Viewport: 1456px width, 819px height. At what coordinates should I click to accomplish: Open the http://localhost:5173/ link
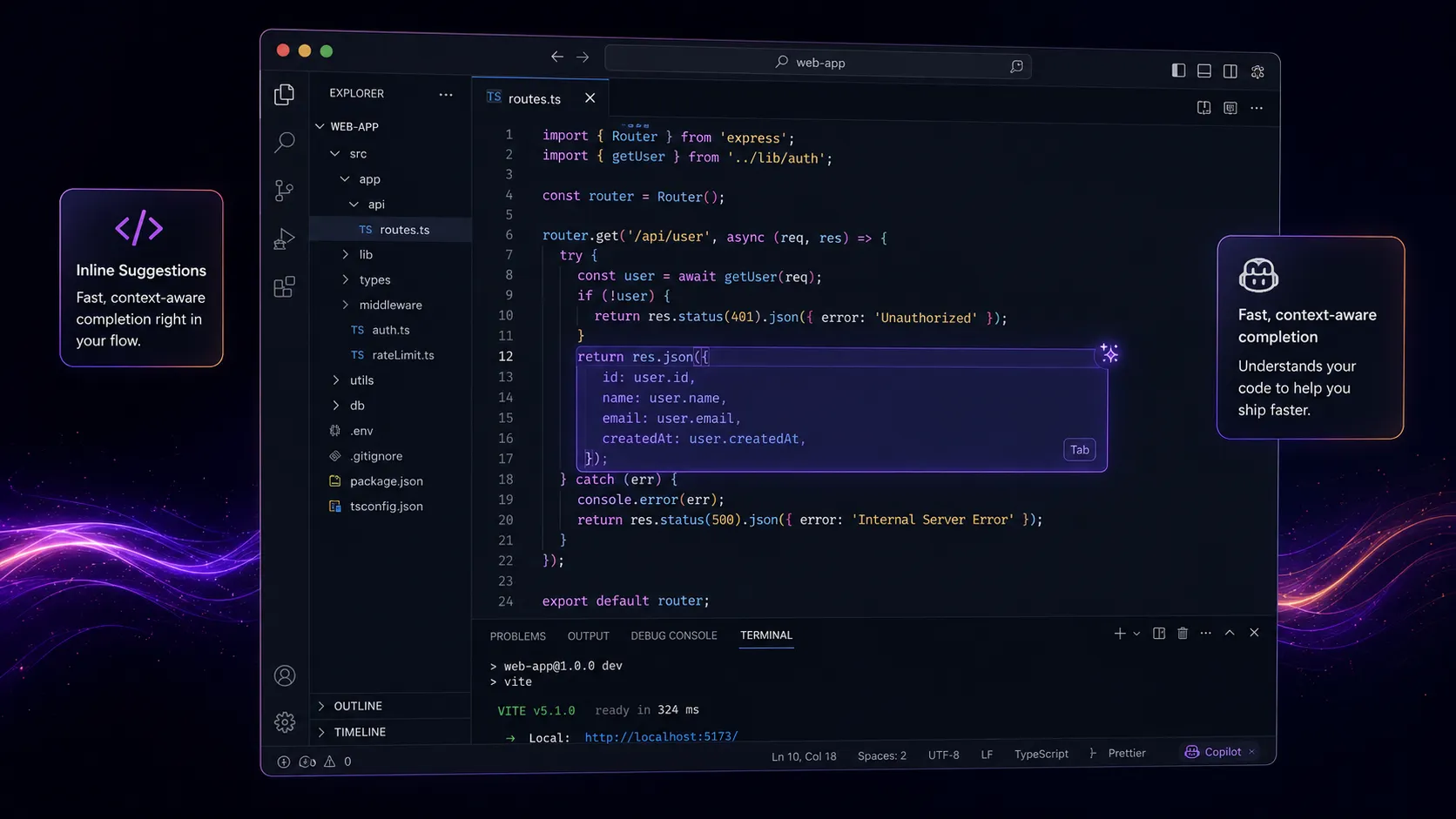(x=661, y=736)
